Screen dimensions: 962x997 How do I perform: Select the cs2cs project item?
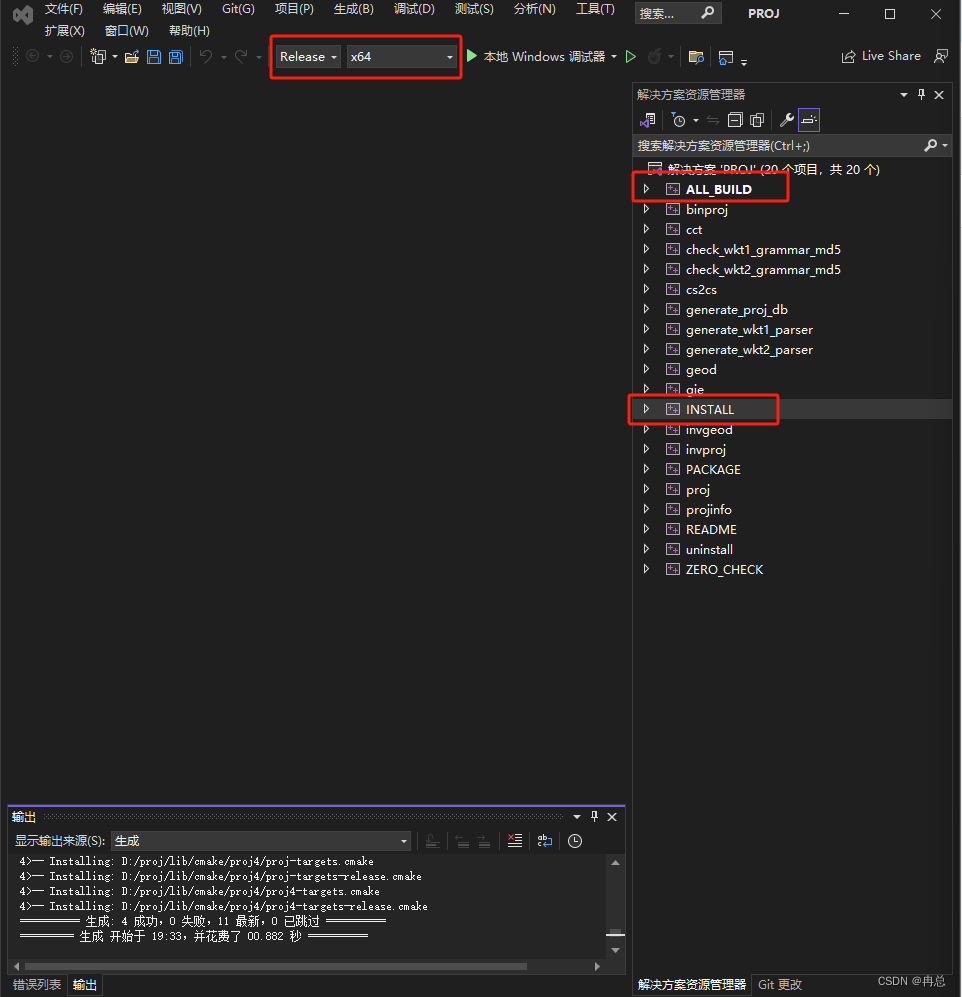[x=701, y=289]
